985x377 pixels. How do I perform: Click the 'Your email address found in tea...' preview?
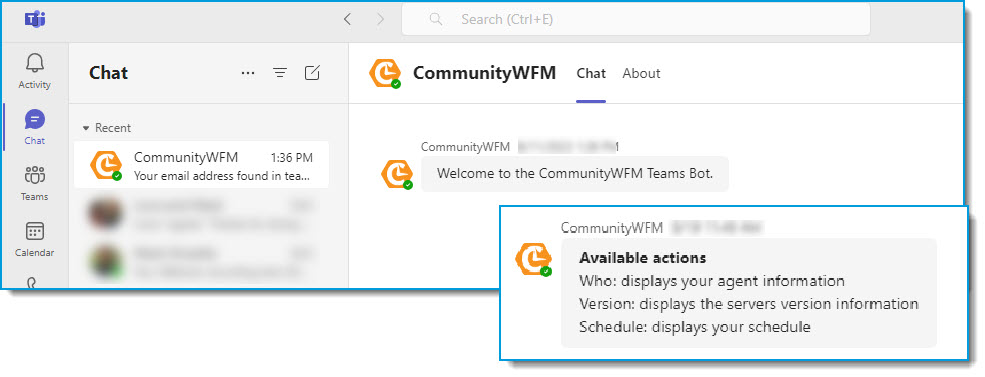222,176
